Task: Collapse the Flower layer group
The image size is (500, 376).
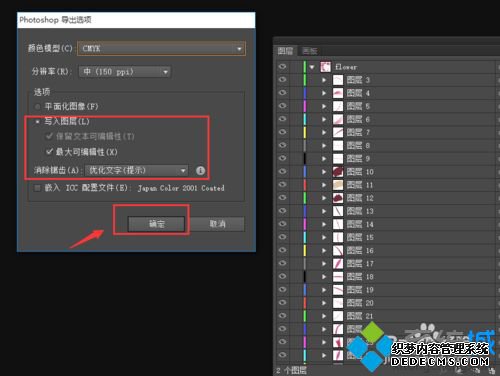Action: (x=312, y=67)
